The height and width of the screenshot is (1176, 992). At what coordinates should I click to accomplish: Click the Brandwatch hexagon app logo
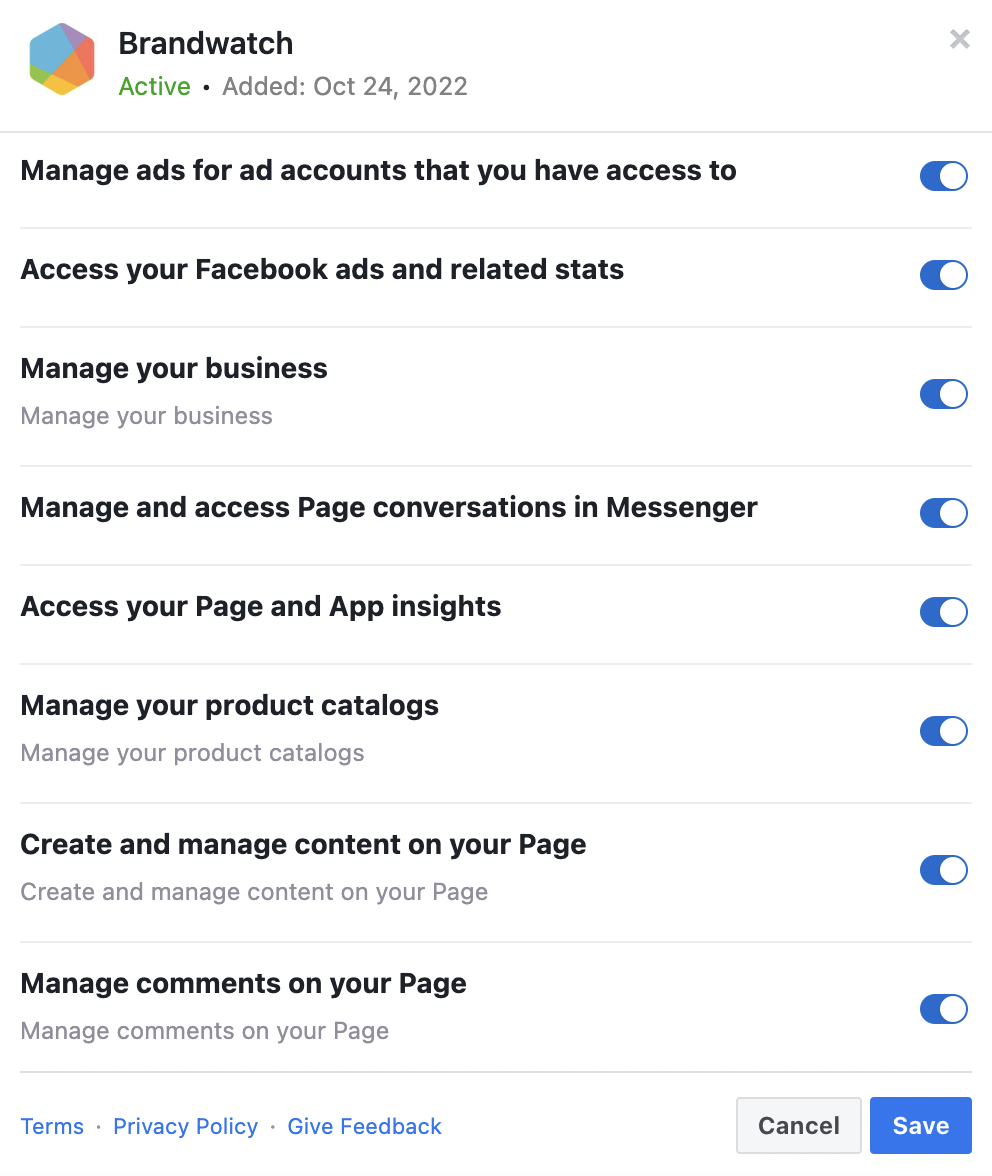point(62,59)
